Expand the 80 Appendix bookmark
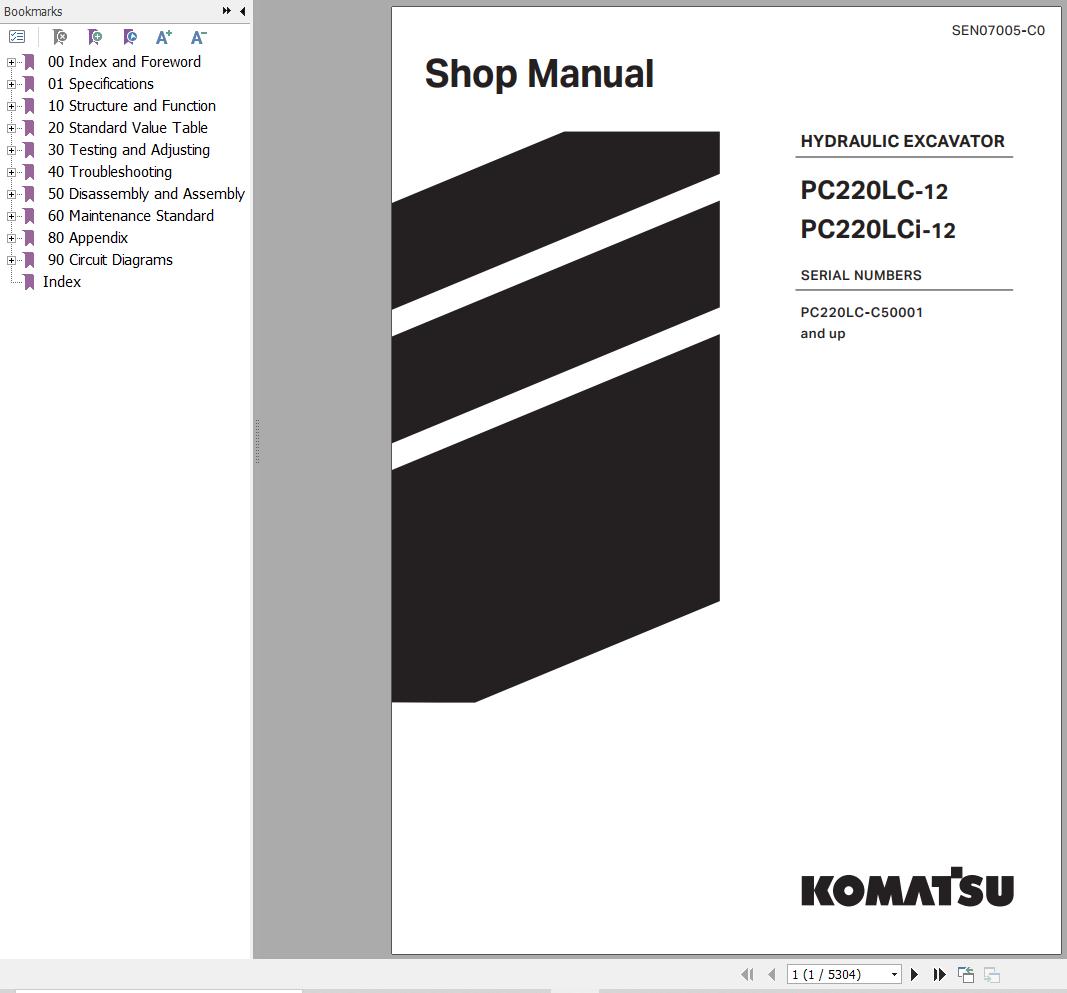1067x993 pixels. pos(11,238)
